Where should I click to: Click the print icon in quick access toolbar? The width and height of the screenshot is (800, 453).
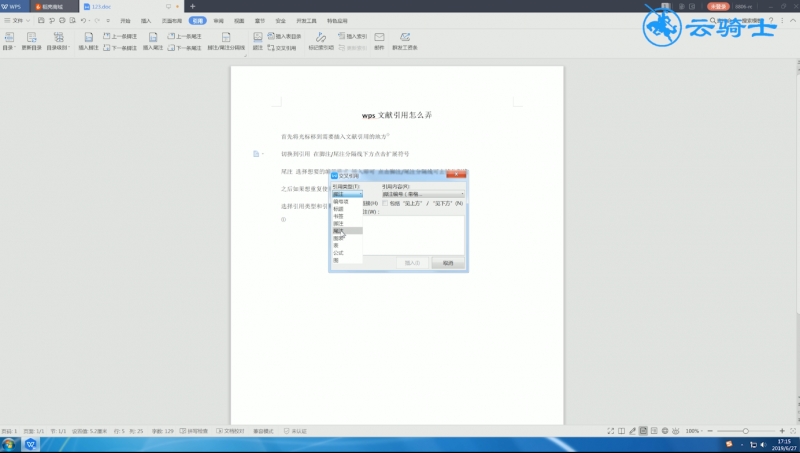point(62,20)
